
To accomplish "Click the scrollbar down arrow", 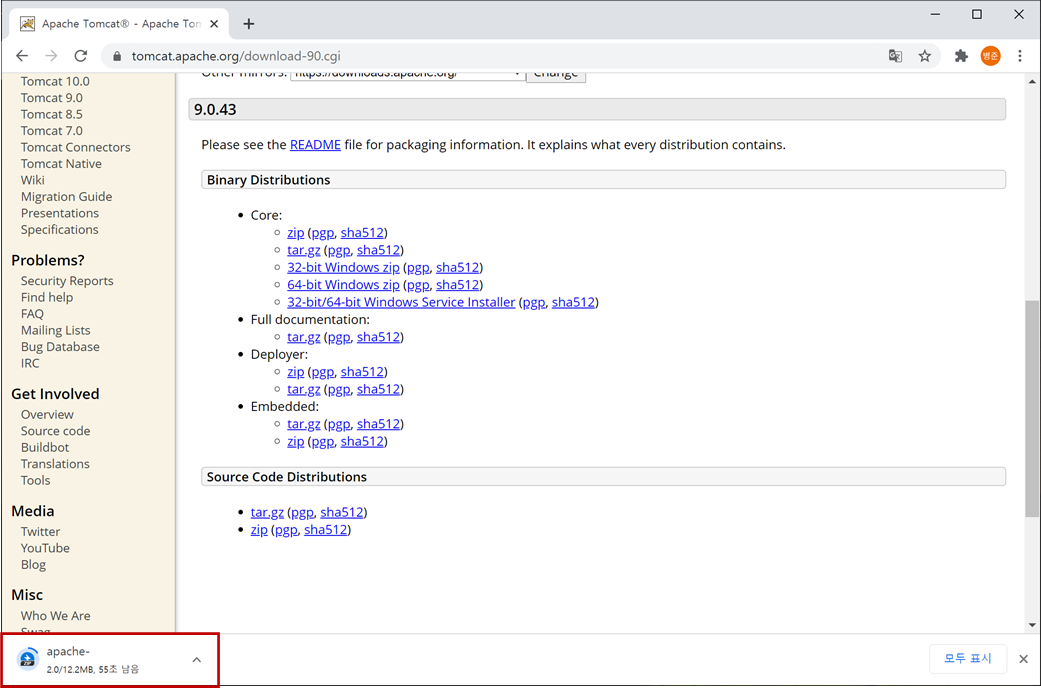I will coord(1032,625).
